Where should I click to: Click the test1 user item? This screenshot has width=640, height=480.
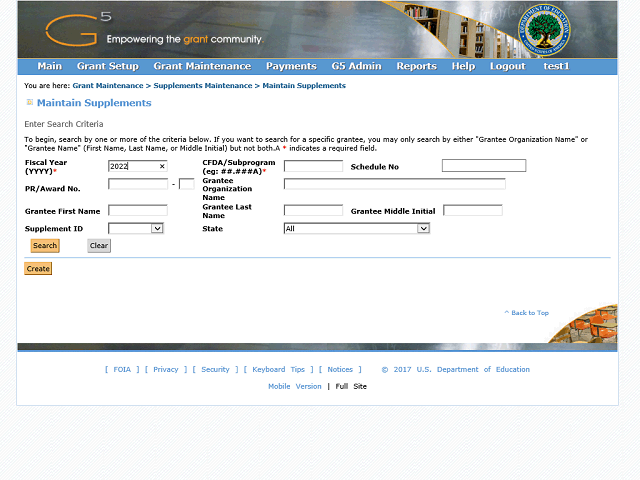point(556,66)
